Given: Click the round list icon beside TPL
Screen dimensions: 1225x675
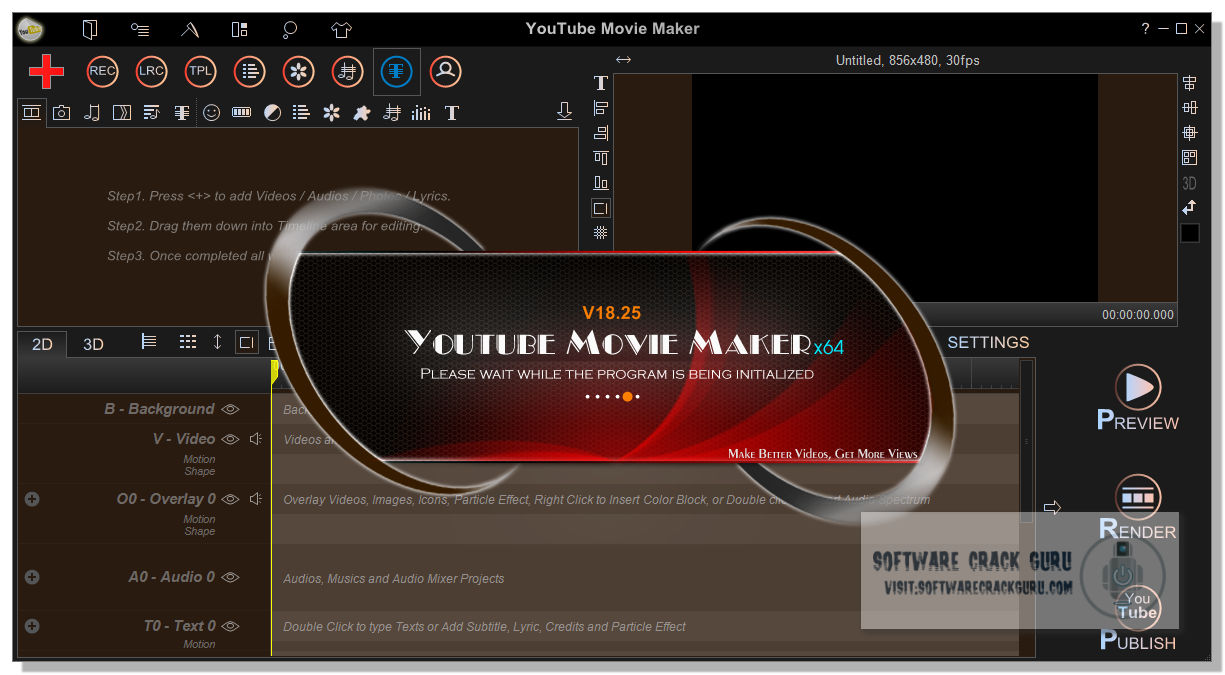Looking at the screenshot, I should click(249, 71).
